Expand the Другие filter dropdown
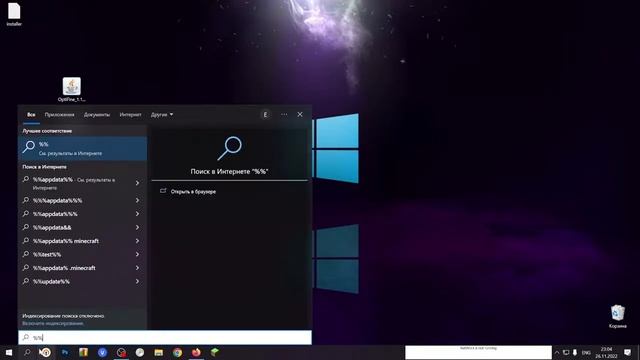Image resolution: width=640 pixels, height=360 pixels. [162, 115]
